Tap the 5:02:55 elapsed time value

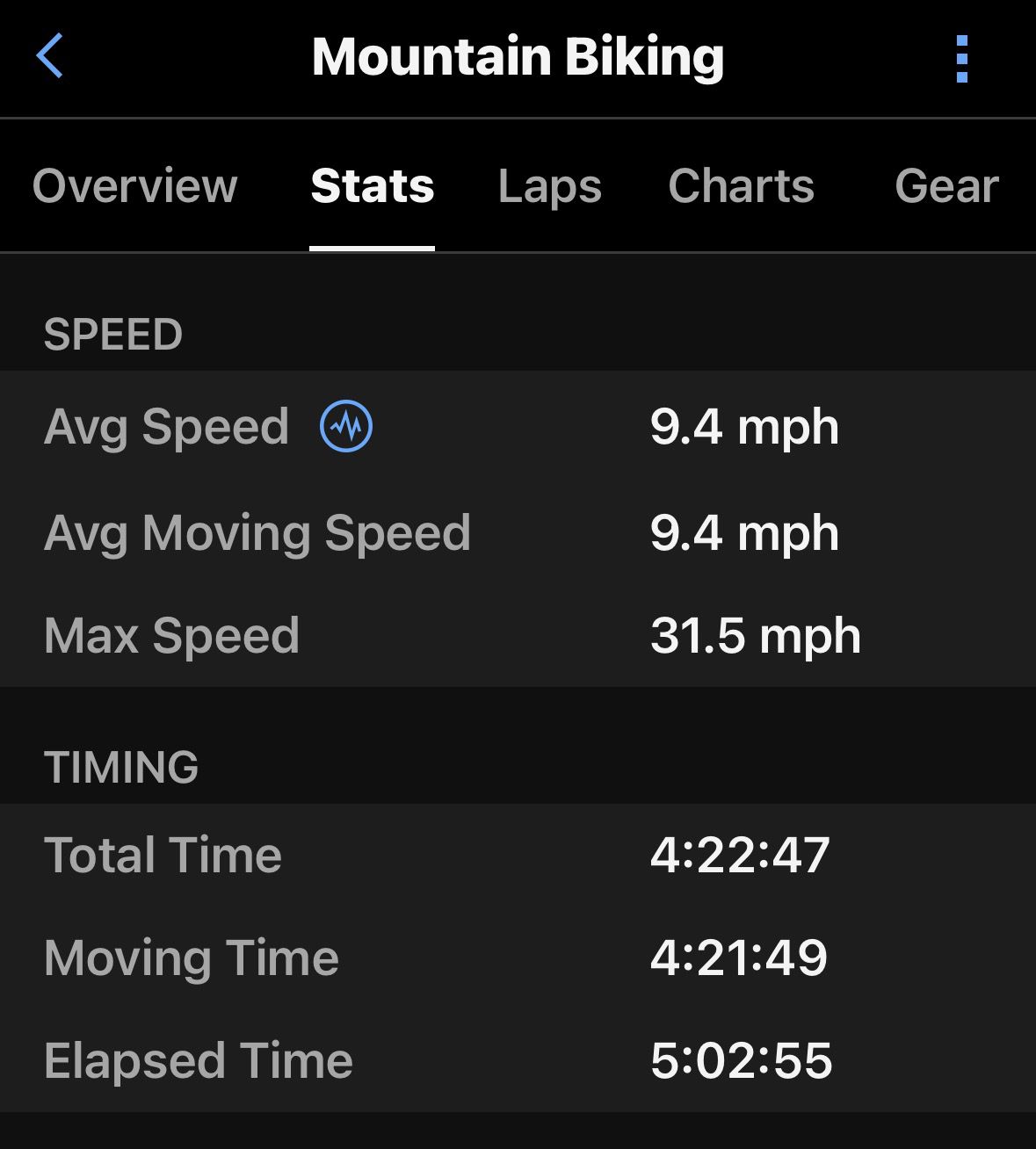click(741, 1060)
